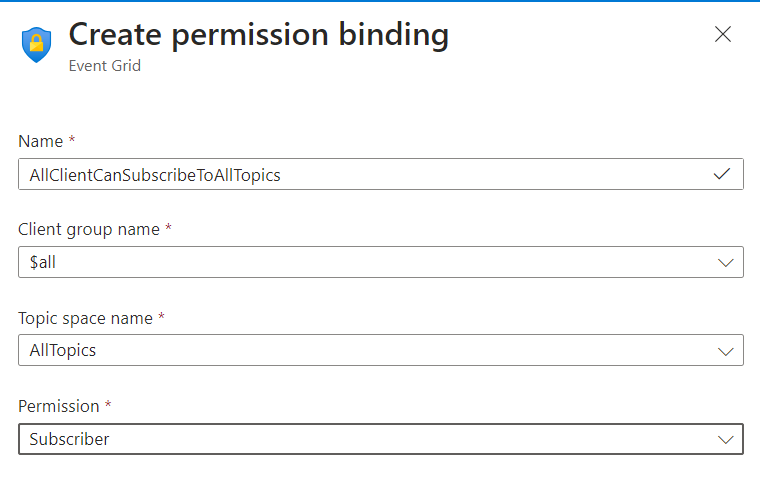760x482 pixels.
Task: Open the Client group name dropdown
Action: (380, 262)
